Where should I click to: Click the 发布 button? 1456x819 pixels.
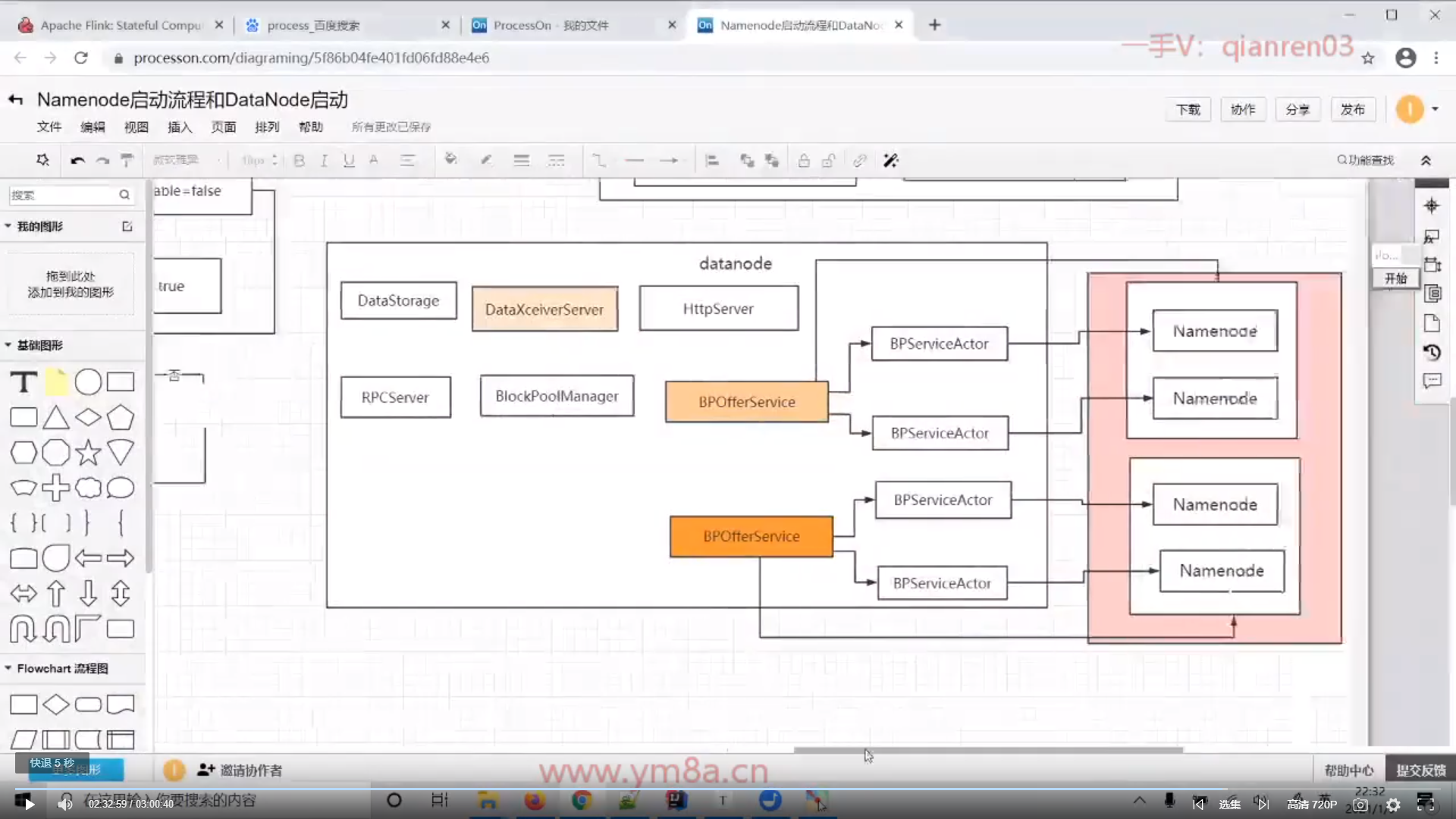pyautogui.click(x=1352, y=109)
